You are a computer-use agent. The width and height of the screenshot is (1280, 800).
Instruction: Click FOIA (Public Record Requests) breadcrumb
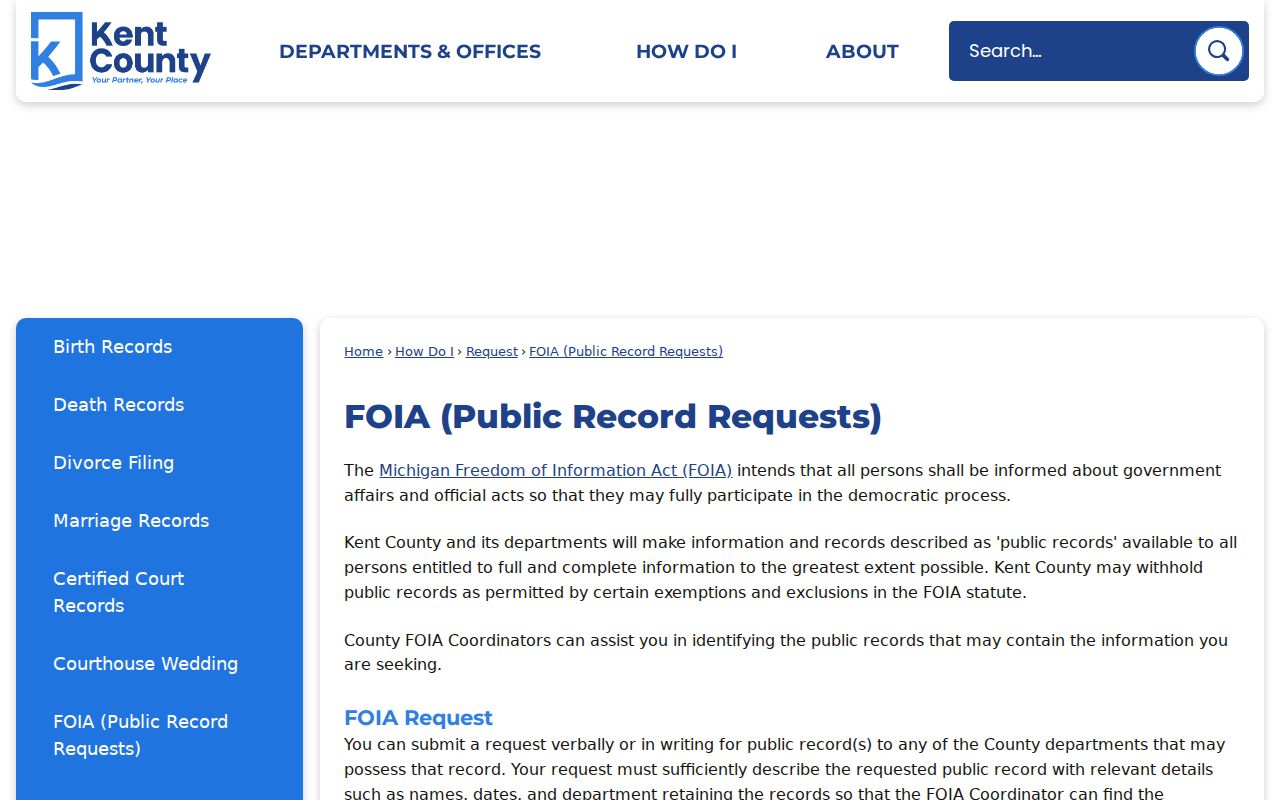click(626, 351)
